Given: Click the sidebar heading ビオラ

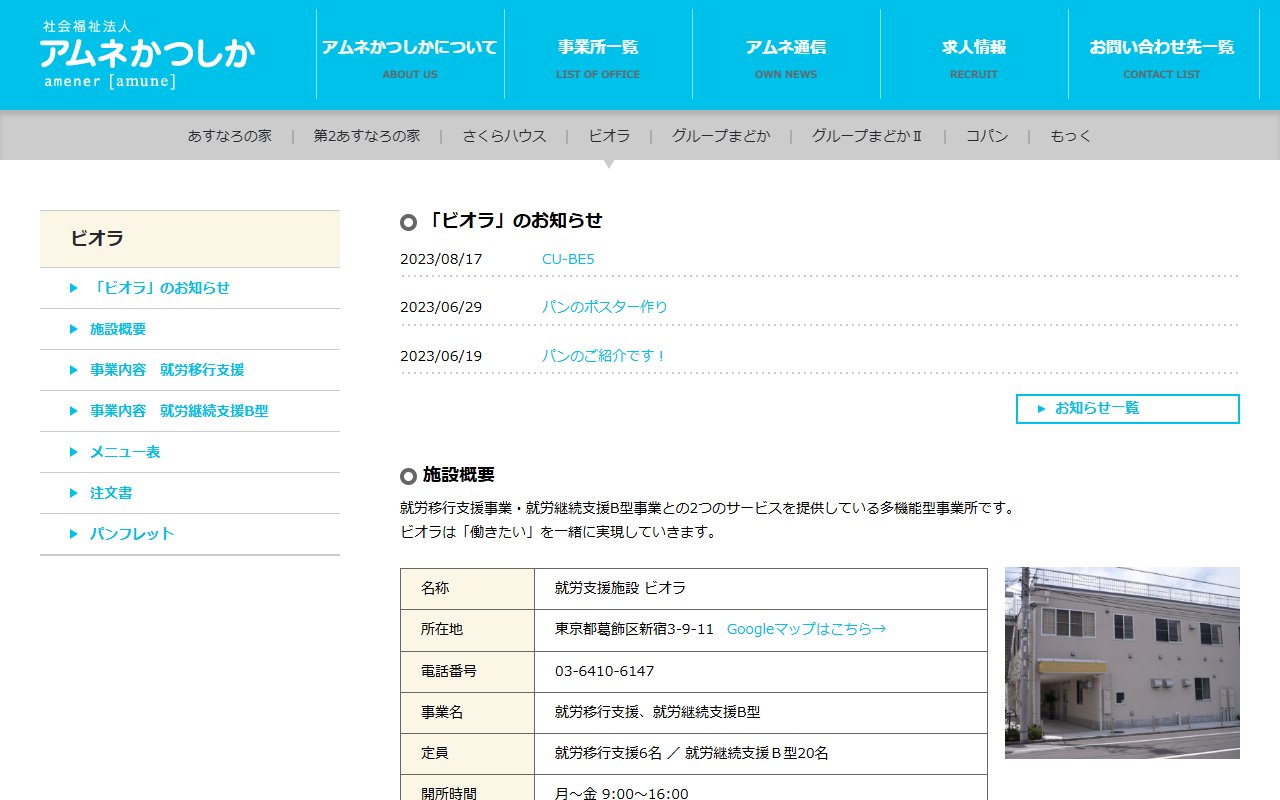Looking at the screenshot, I should click(x=190, y=239).
